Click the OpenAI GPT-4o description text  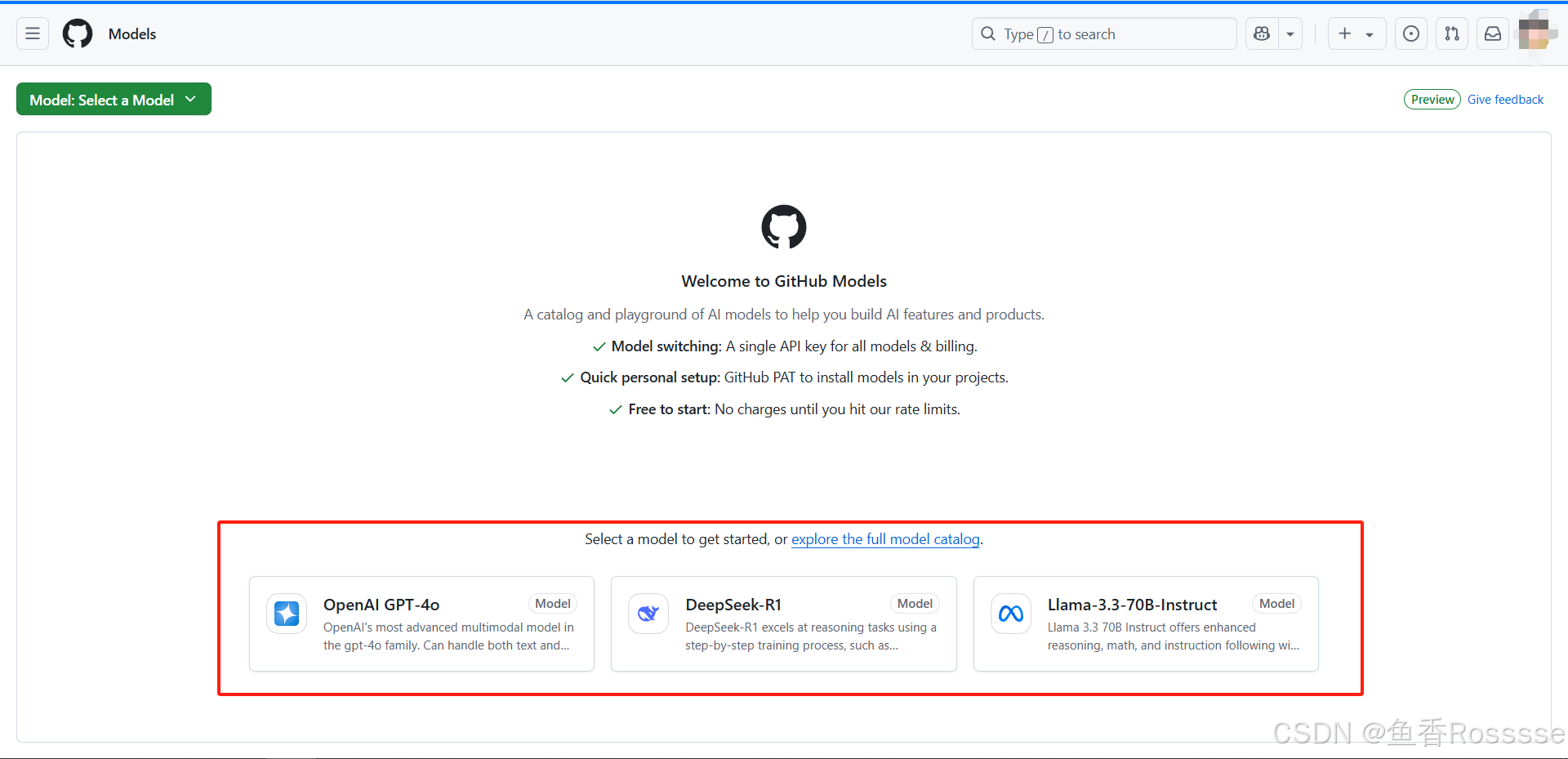coord(448,636)
